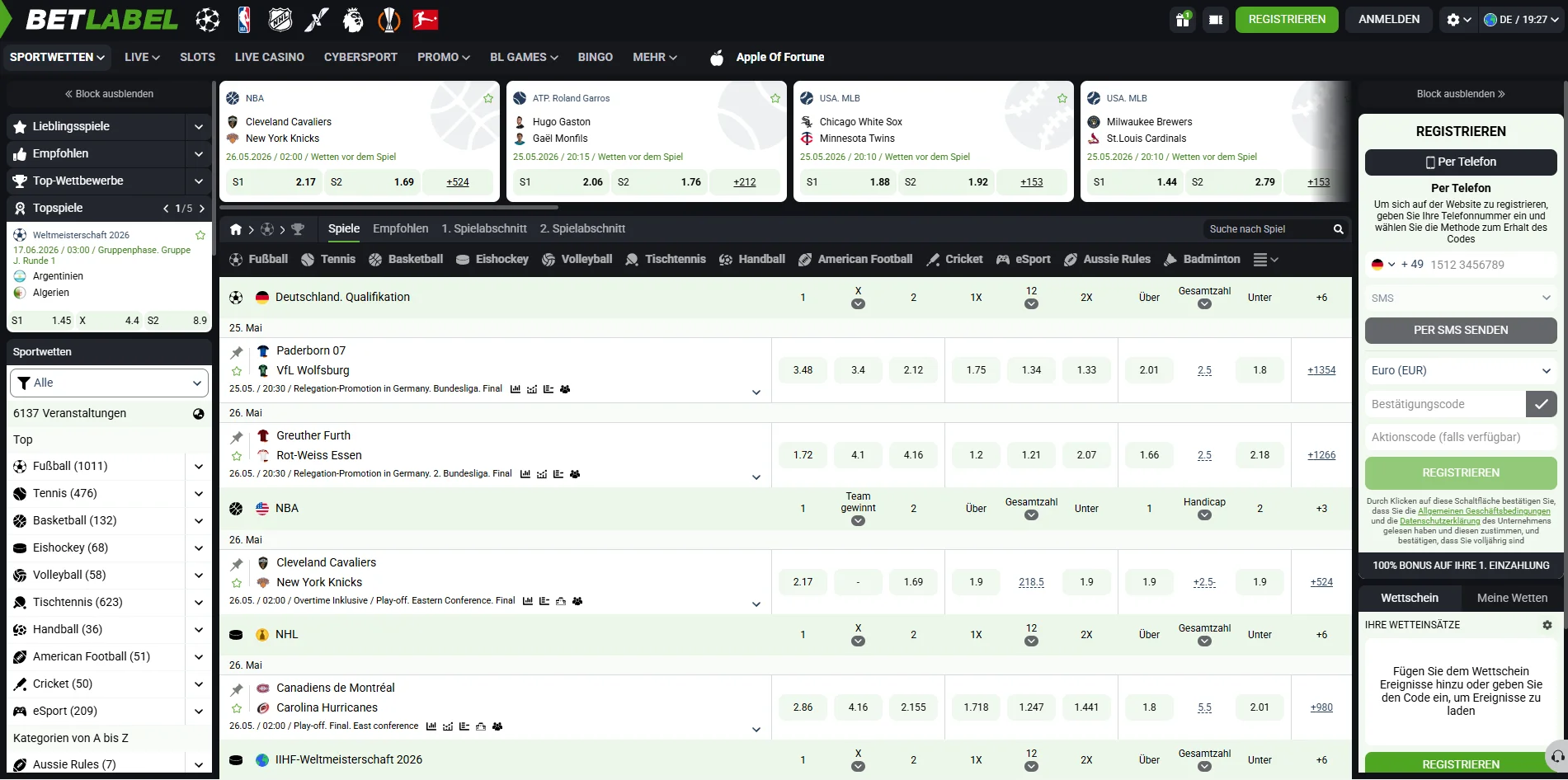Favorite the Chicago White Sox card star
1568x780 pixels.
click(1062, 98)
